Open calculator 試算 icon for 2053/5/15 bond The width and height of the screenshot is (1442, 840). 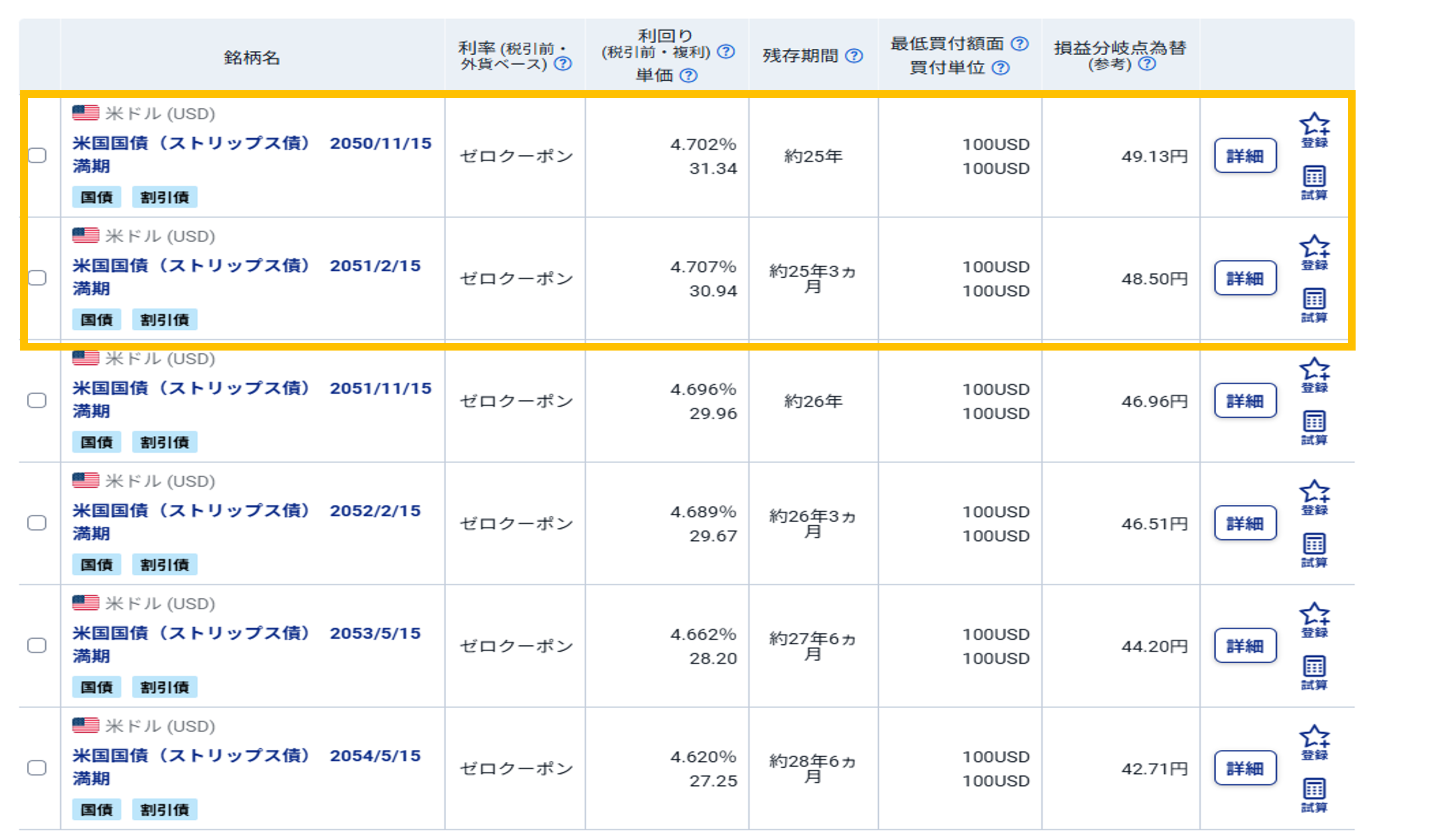(1315, 667)
